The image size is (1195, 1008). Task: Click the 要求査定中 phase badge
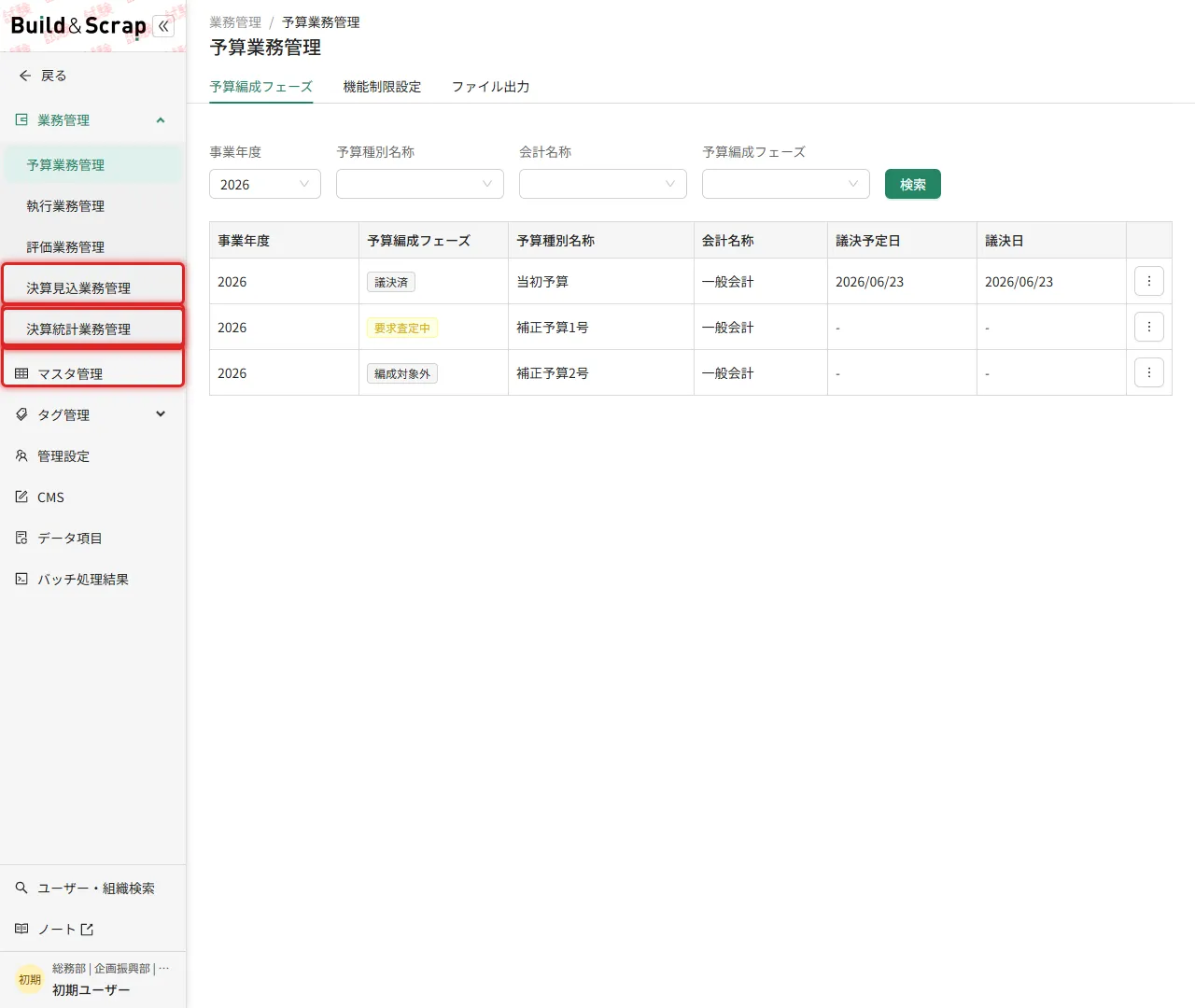click(x=402, y=328)
